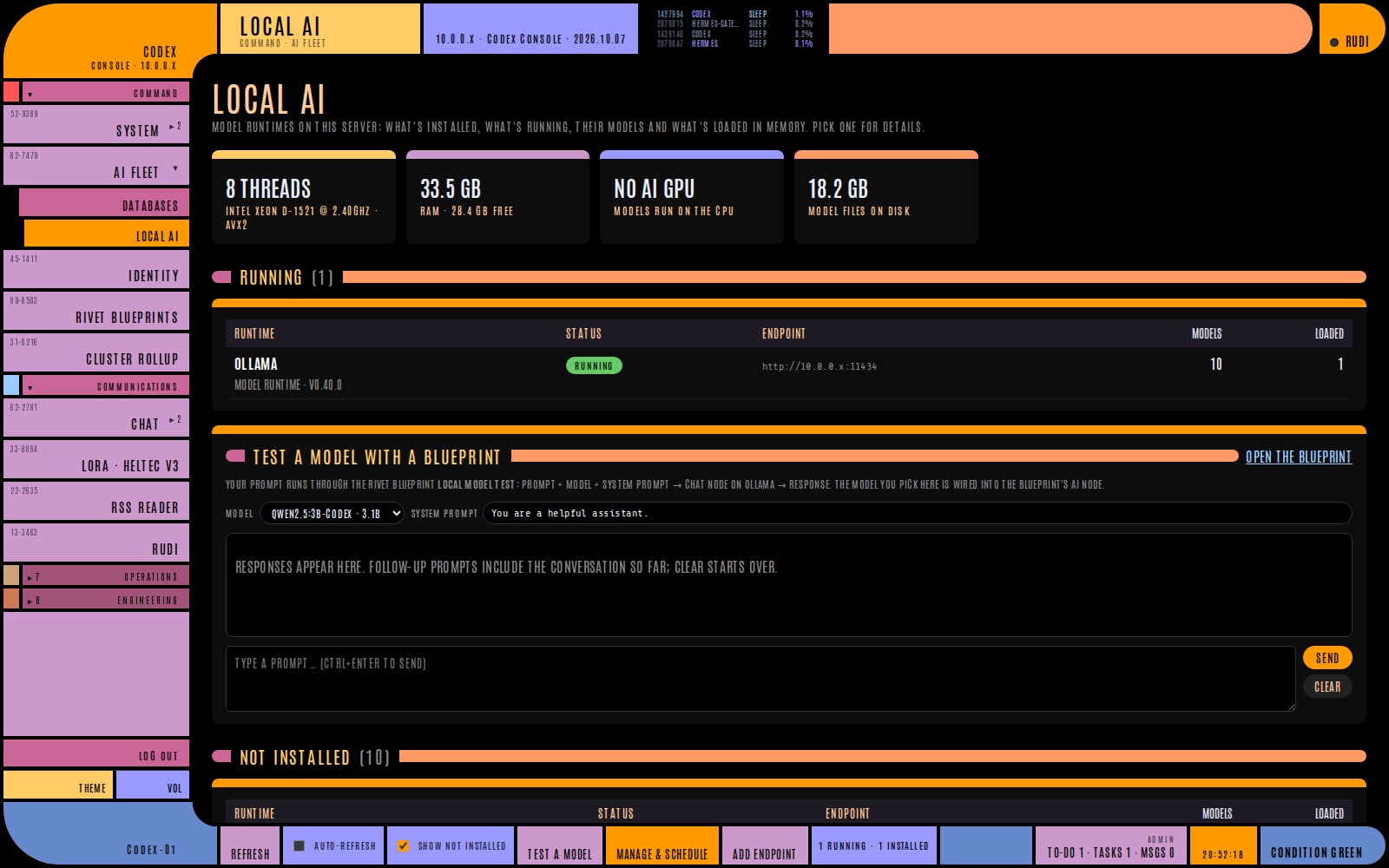Open the Vol control
The width and height of the screenshot is (1389, 868).
[153, 785]
